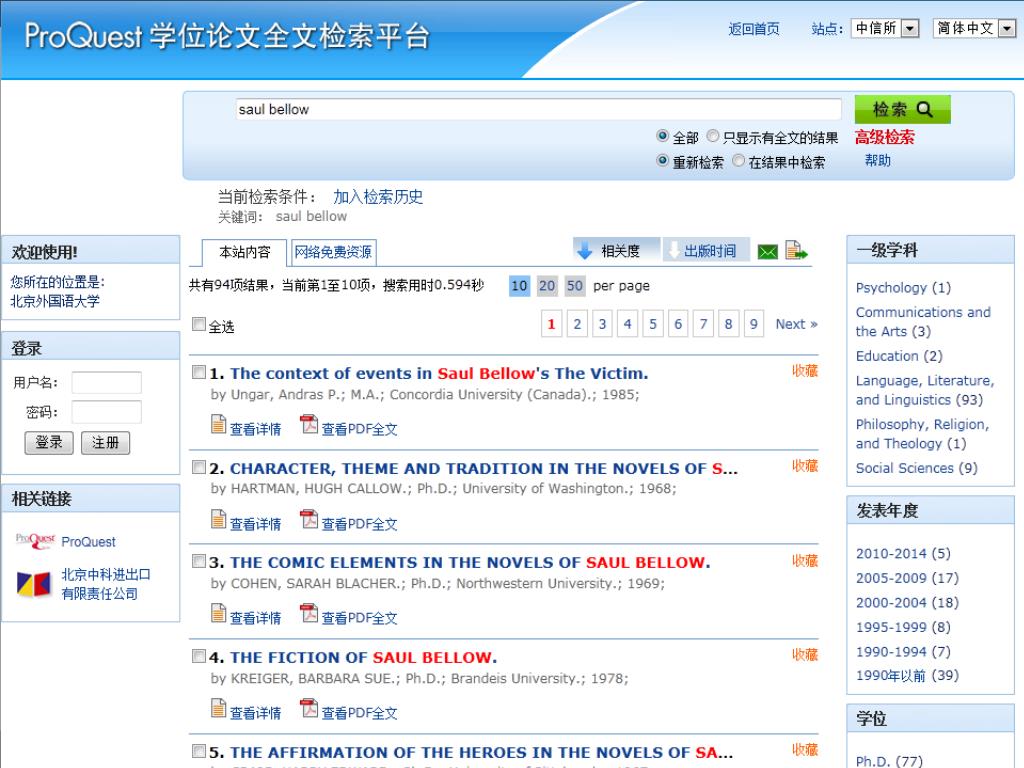Click the detail page icon for result 1
This screenshot has width=1024, height=768.
tap(218, 424)
